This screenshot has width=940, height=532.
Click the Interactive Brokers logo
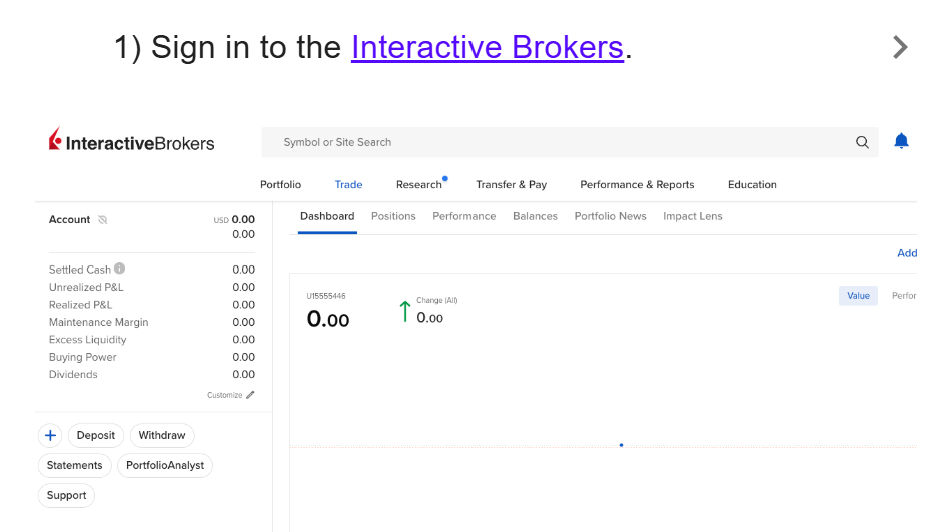click(x=131, y=140)
